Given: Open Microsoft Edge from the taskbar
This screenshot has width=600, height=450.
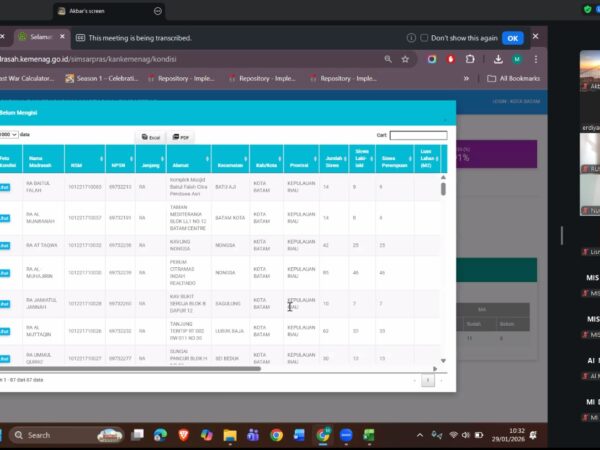Looking at the screenshot, I should pyautogui.click(x=160, y=435).
